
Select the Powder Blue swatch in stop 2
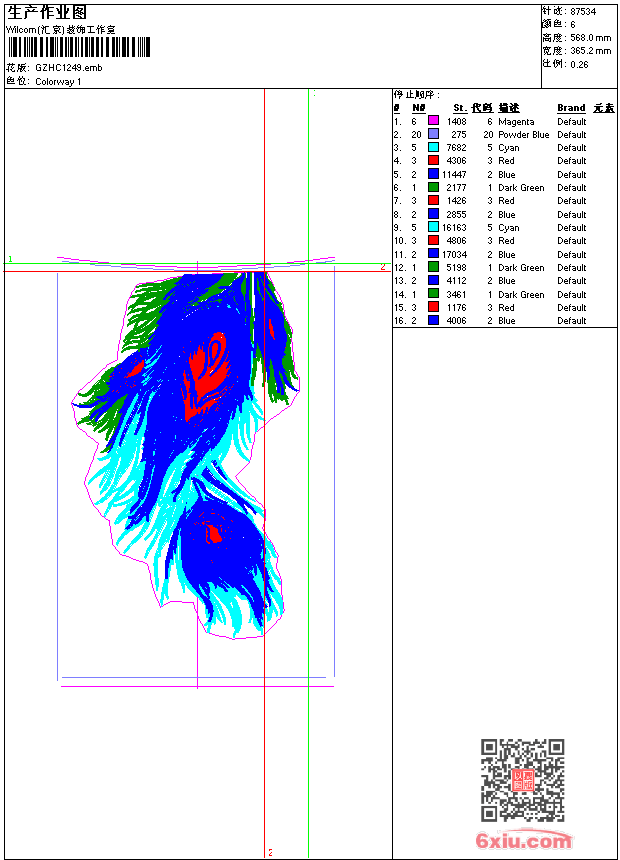click(433, 134)
